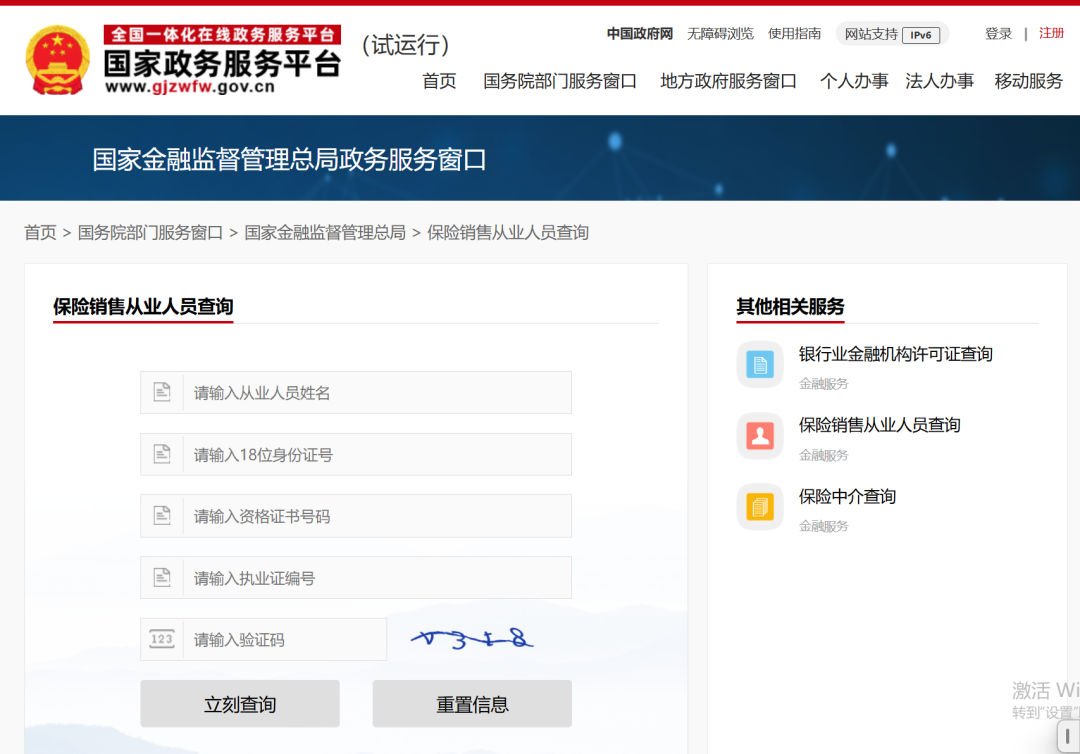
Task: Open 保险中介查询 service link
Action: point(847,496)
